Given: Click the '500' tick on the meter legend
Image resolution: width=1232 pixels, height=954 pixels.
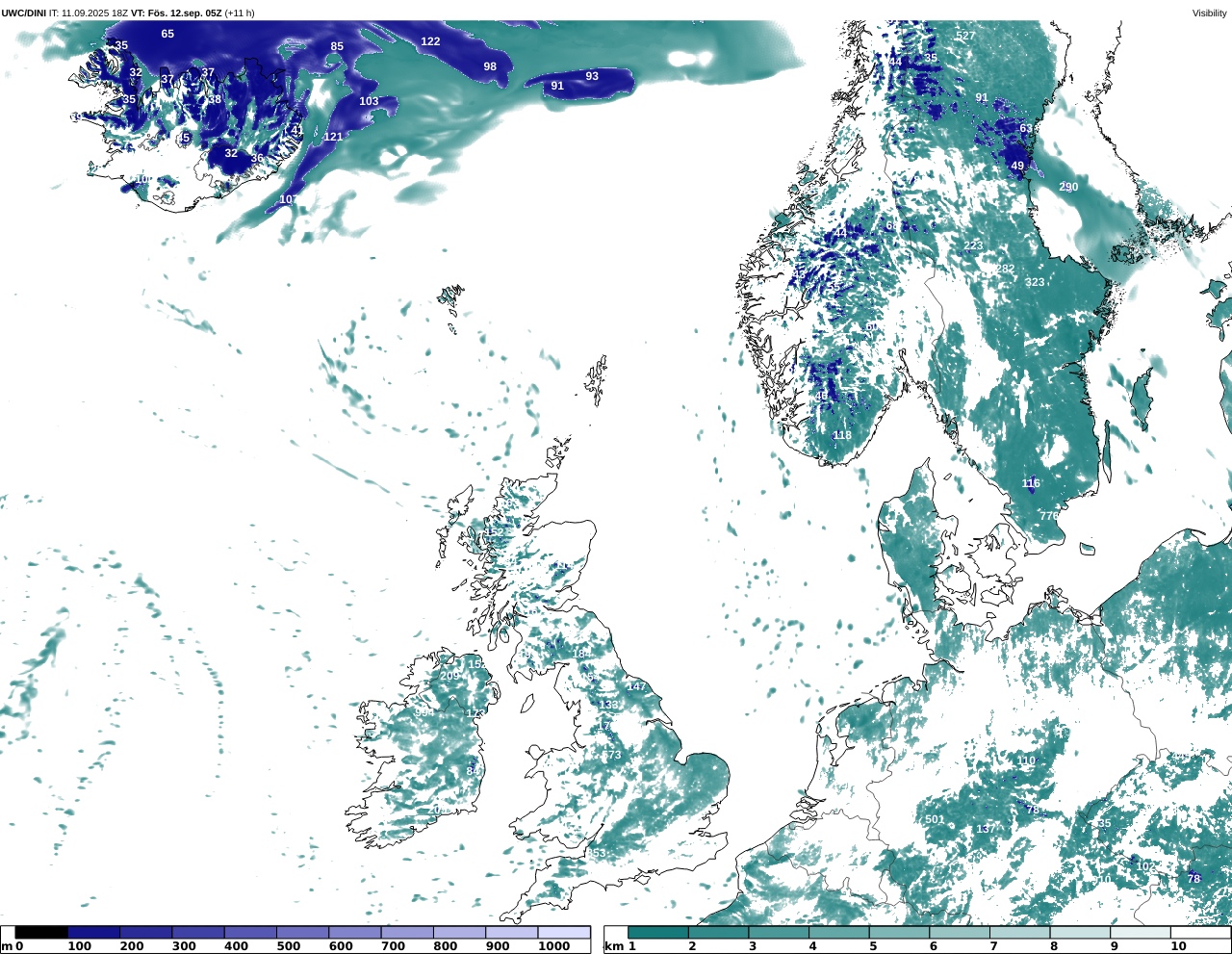Looking at the screenshot, I should [x=288, y=946].
